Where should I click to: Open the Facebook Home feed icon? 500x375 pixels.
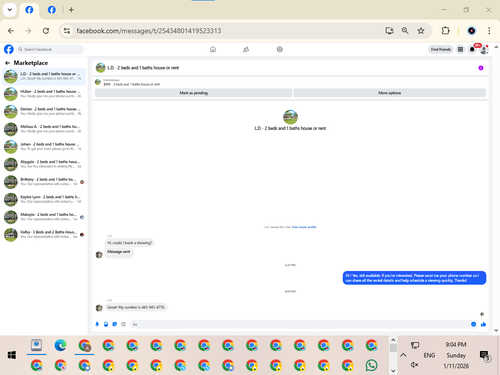coord(213,49)
